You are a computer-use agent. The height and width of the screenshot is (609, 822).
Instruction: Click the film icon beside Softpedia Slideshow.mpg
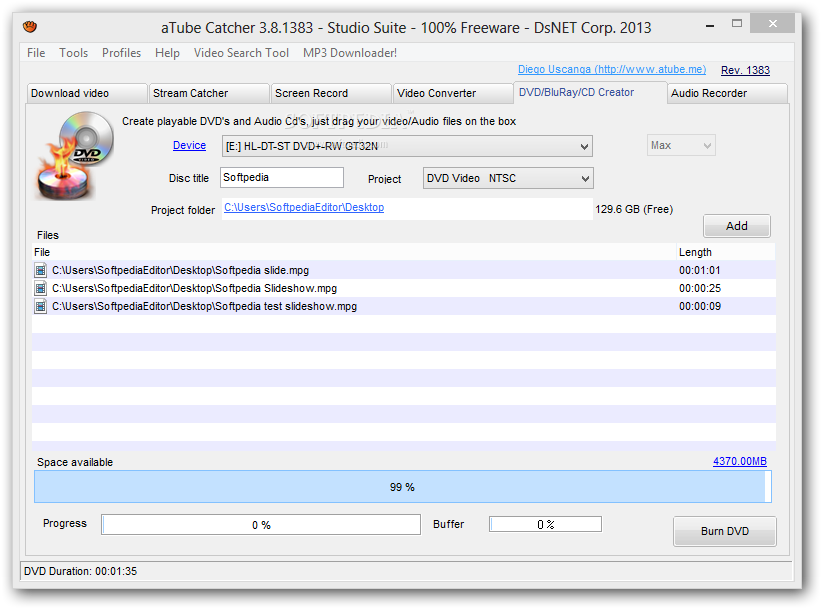[40, 288]
